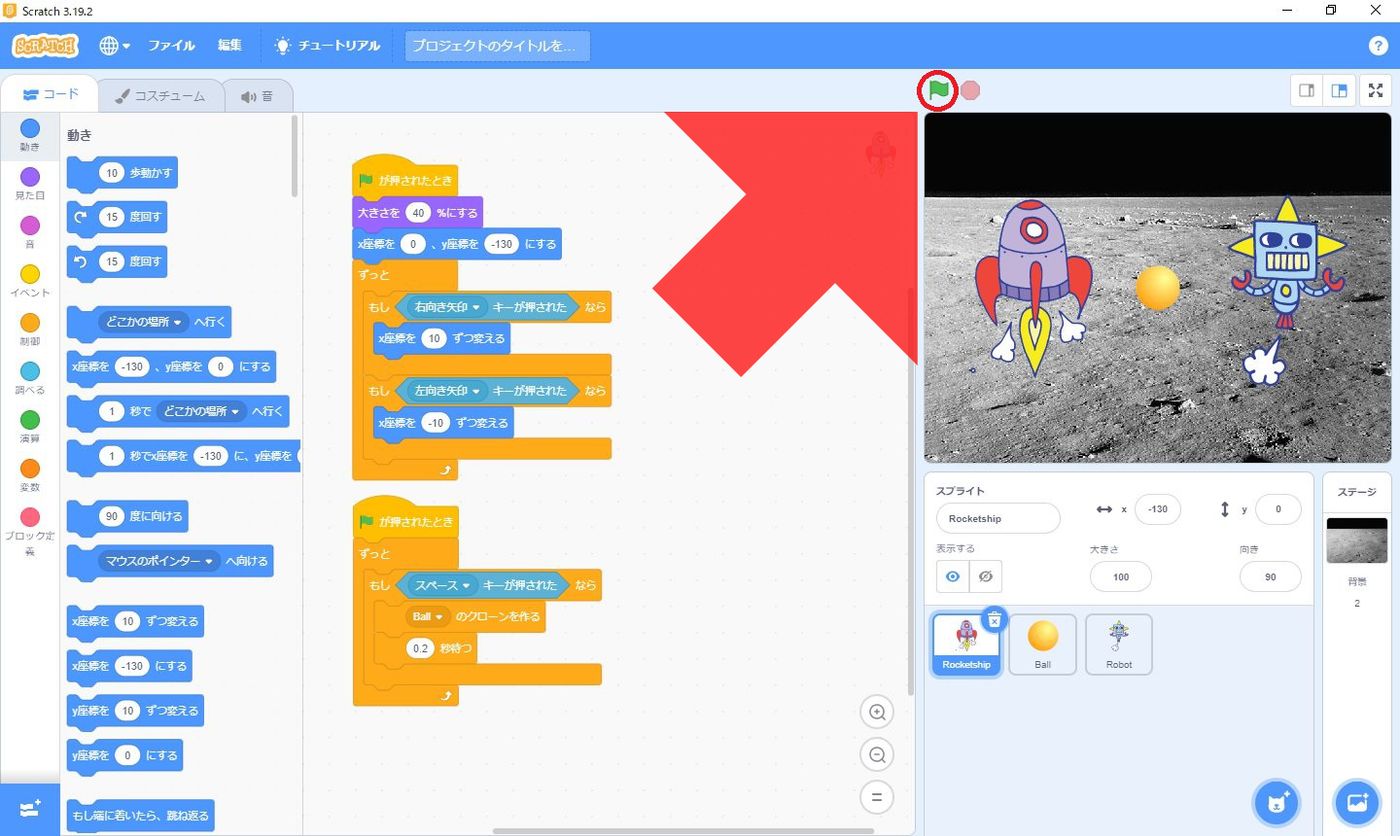This screenshot has width=1400, height=836.
Task: Click the sprite size field 100
Action: (x=1121, y=576)
